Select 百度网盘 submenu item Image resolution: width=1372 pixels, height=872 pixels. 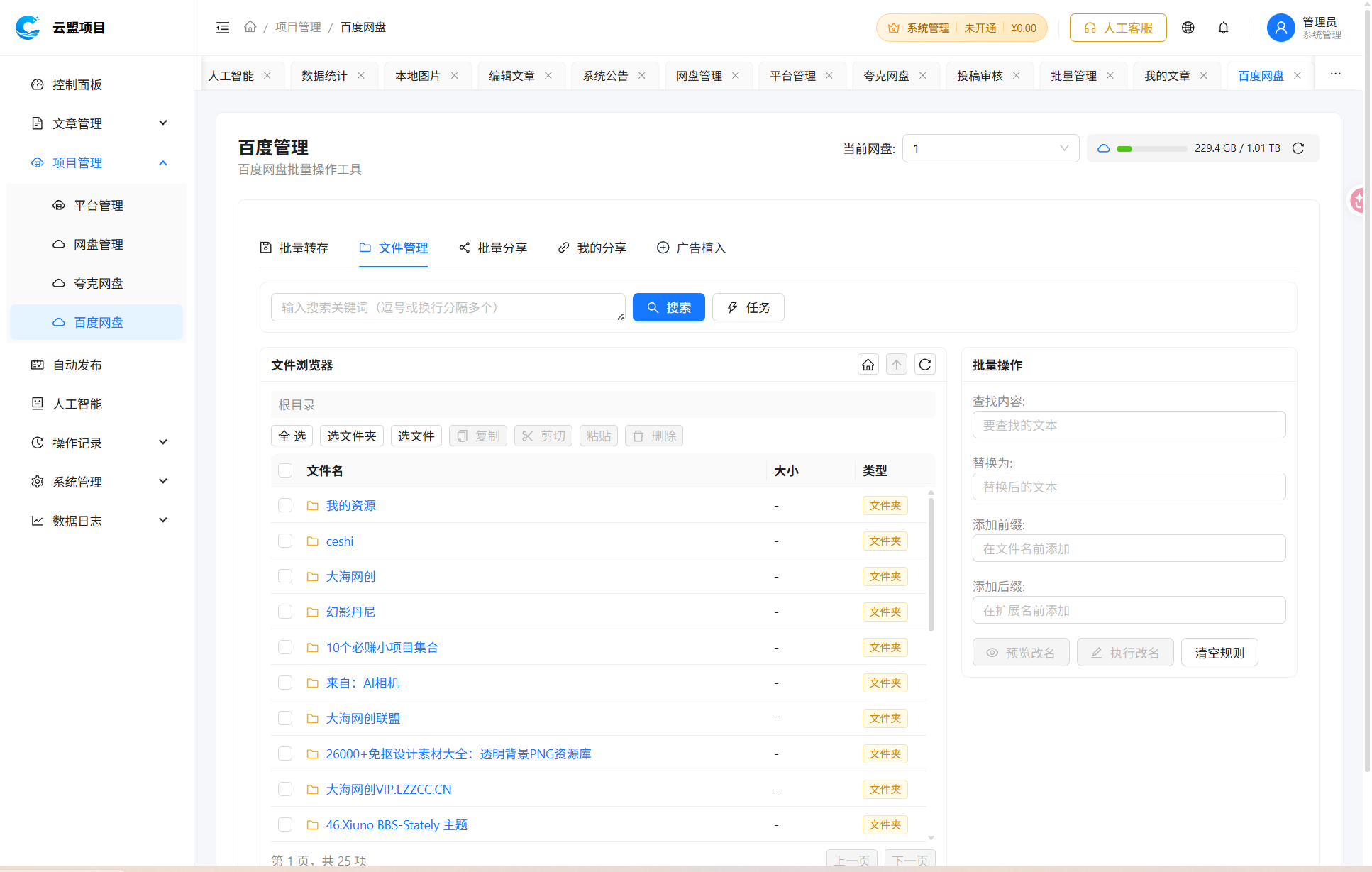(96, 322)
